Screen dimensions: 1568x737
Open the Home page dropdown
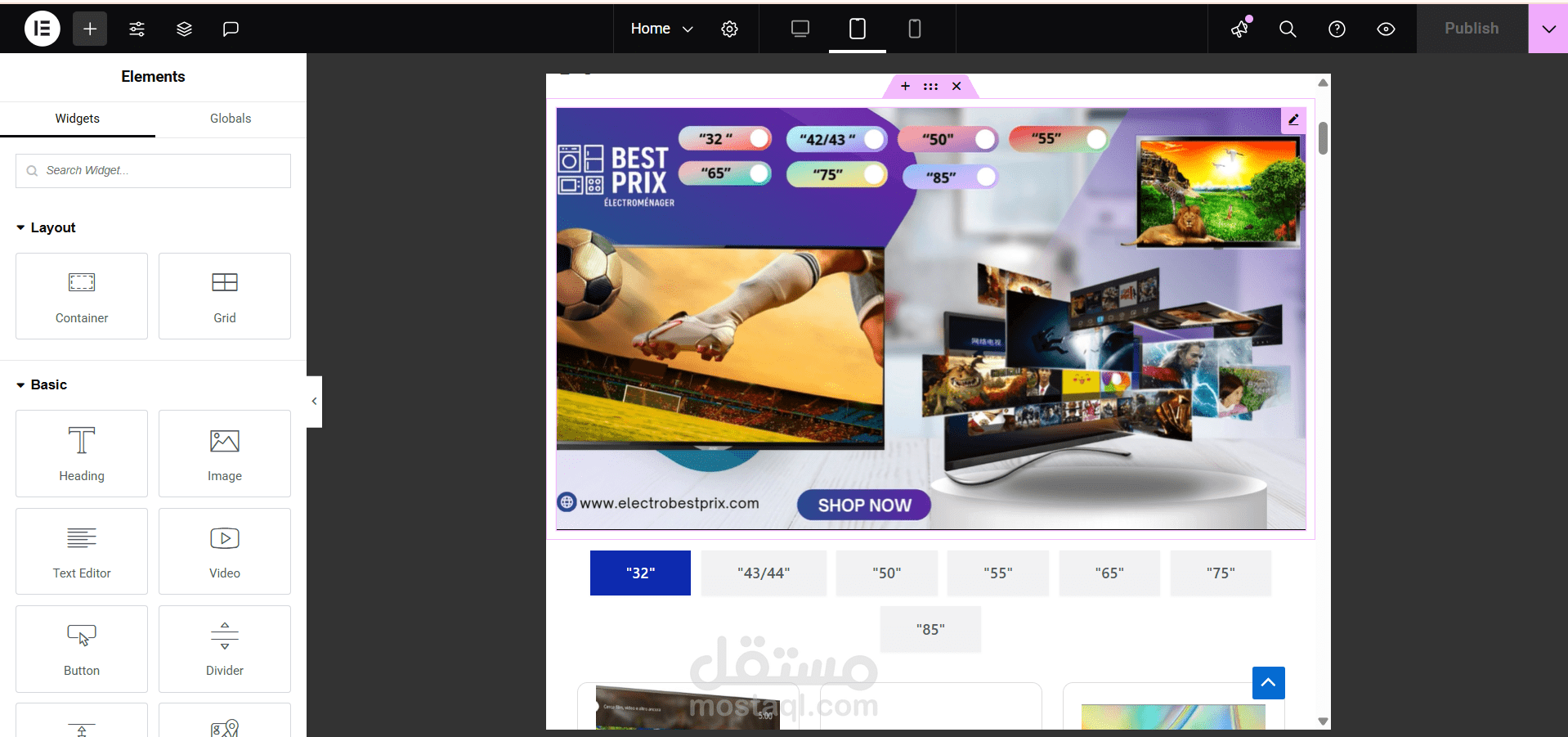tap(662, 29)
